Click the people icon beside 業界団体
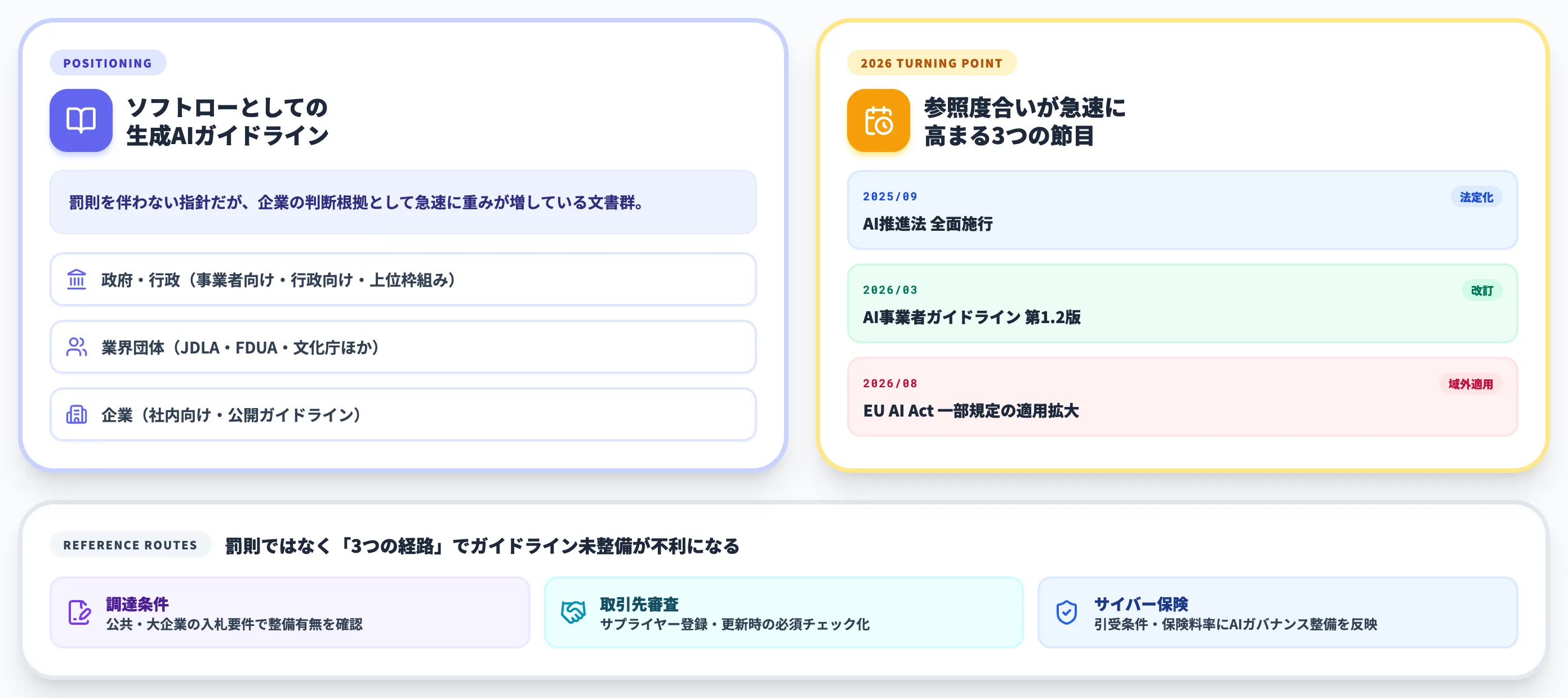 coord(77,347)
